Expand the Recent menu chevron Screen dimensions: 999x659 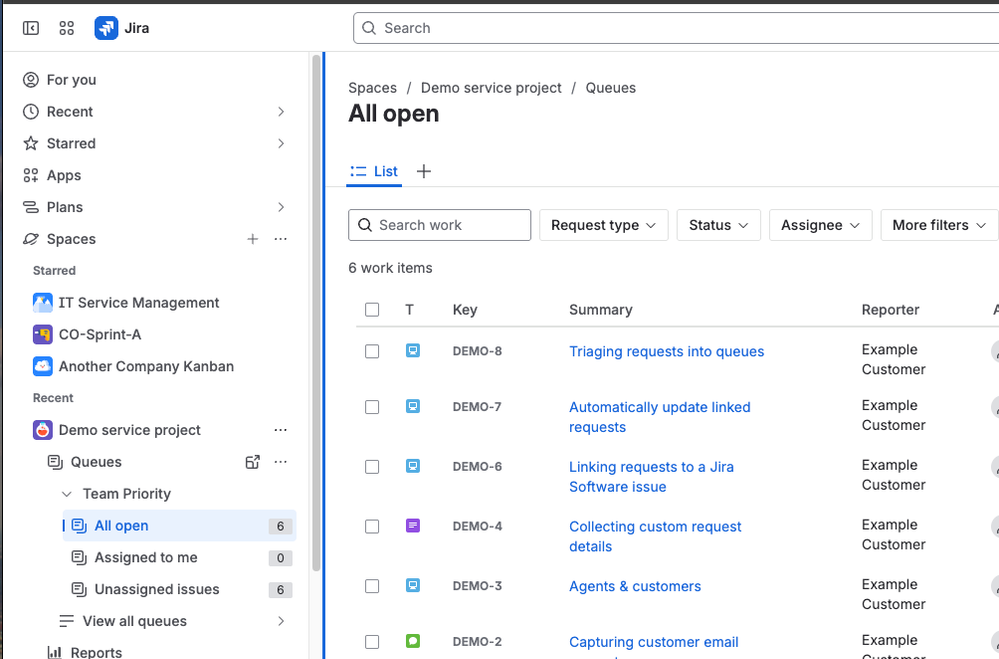281,112
